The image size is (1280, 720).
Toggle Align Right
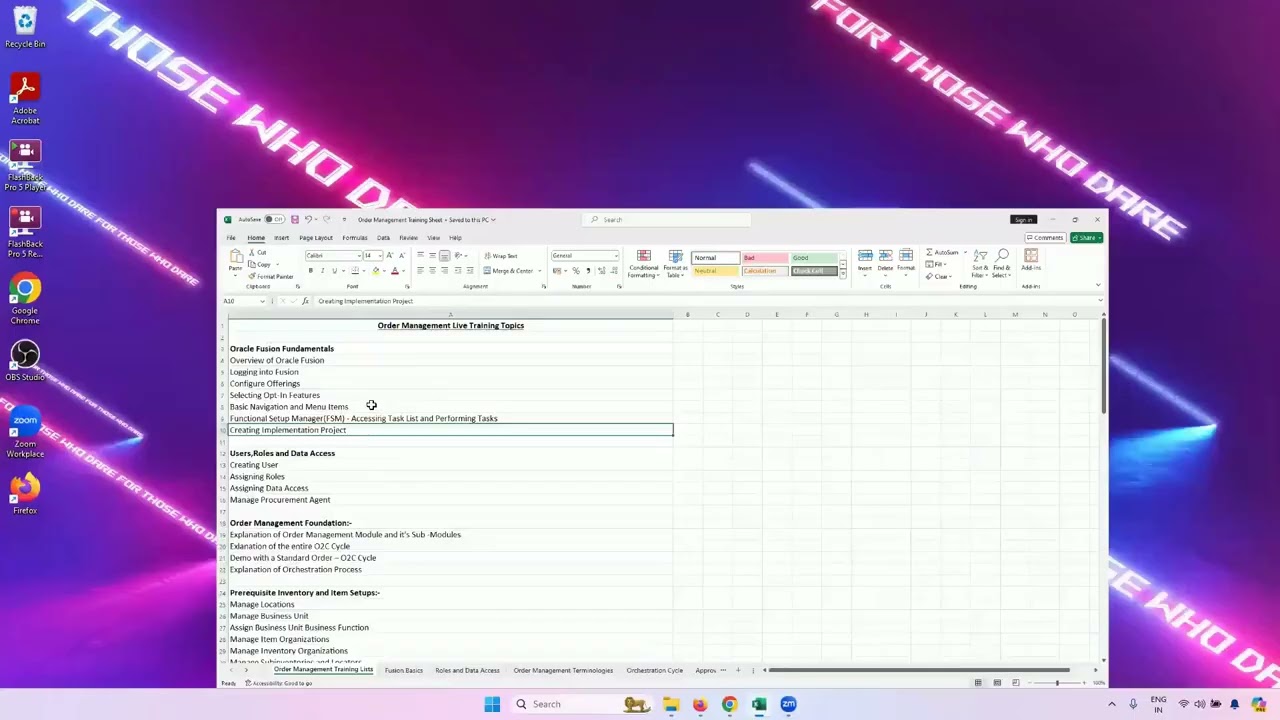click(x=444, y=271)
